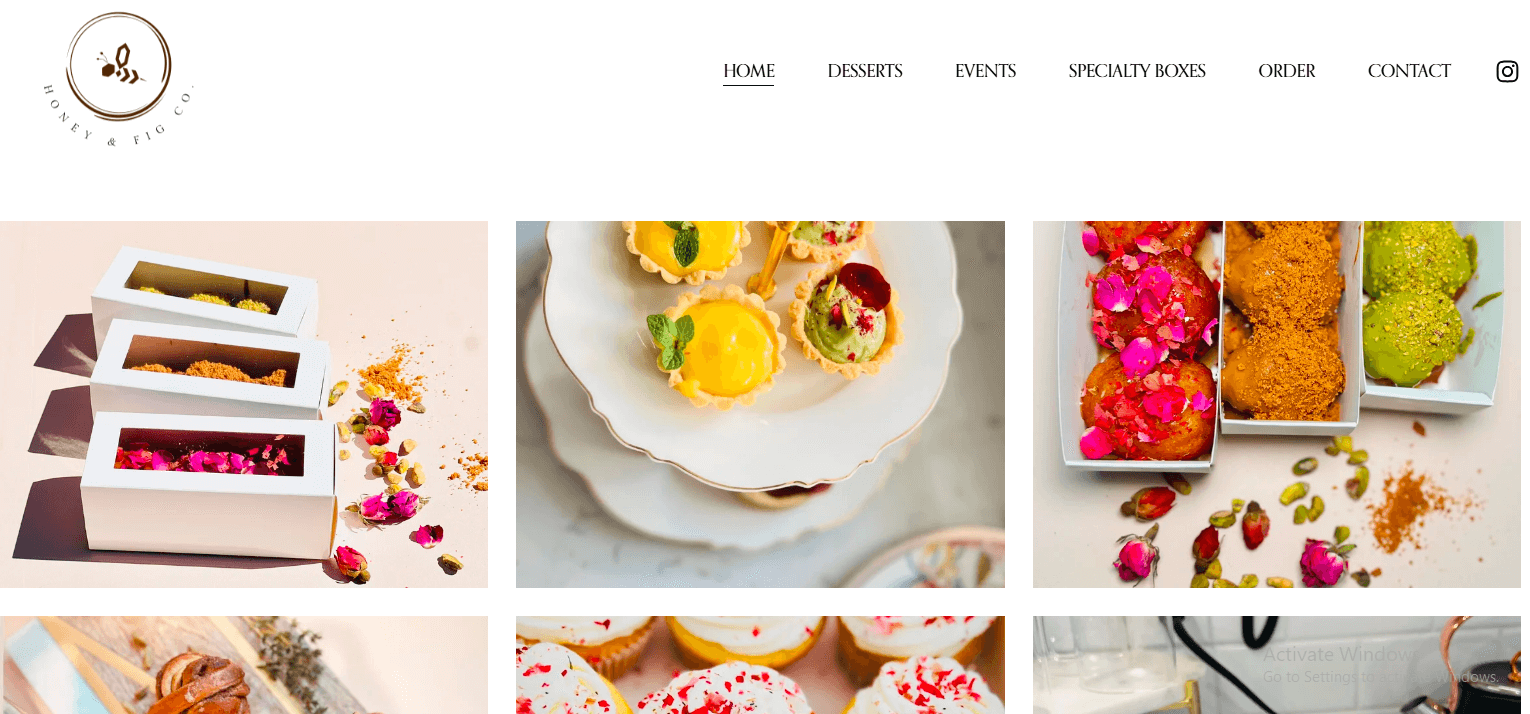
Task: Open the SPECIALTY BOXES page
Action: pyautogui.click(x=1137, y=71)
